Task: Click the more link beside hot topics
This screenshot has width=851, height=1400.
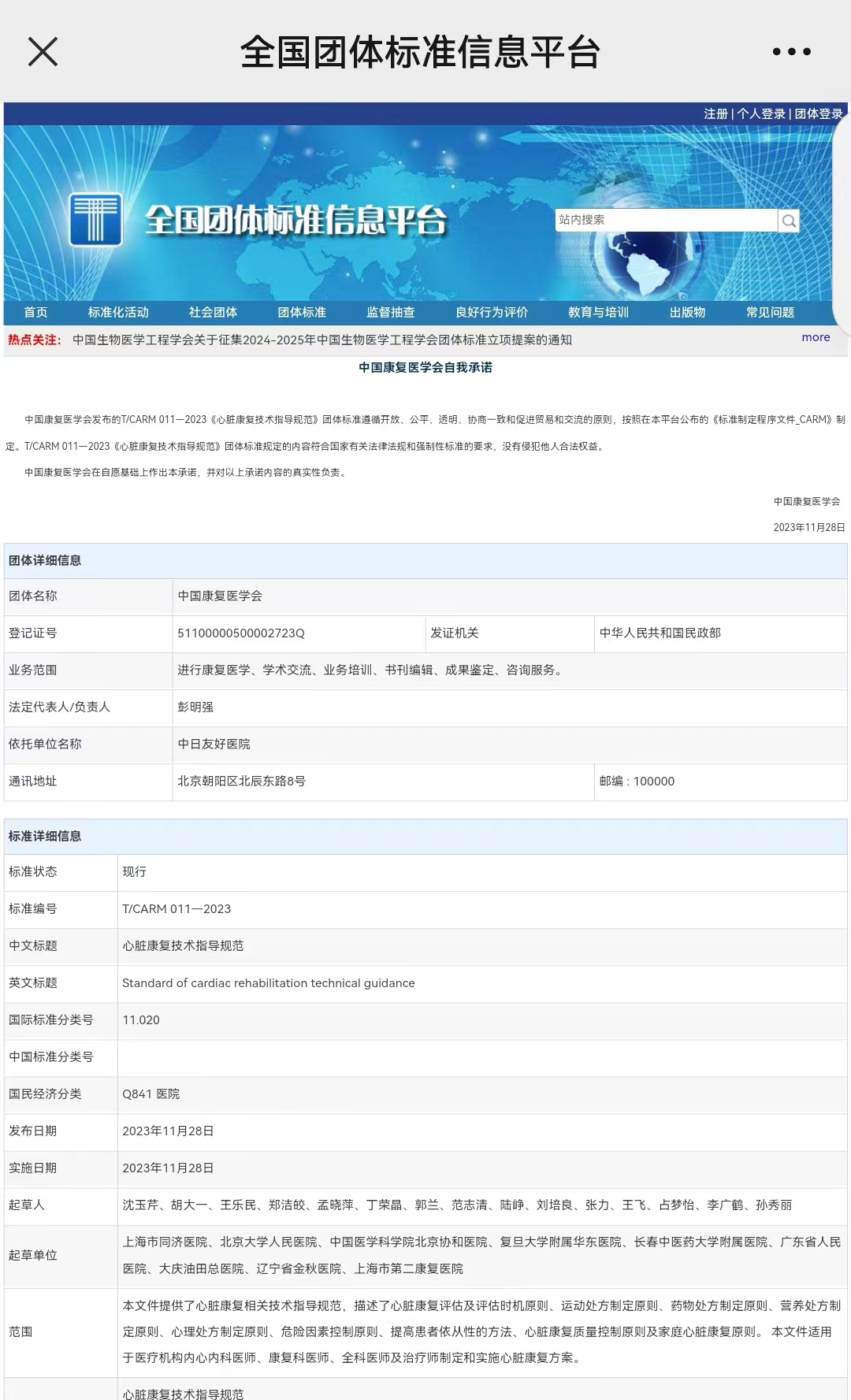Action: (816, 337)
